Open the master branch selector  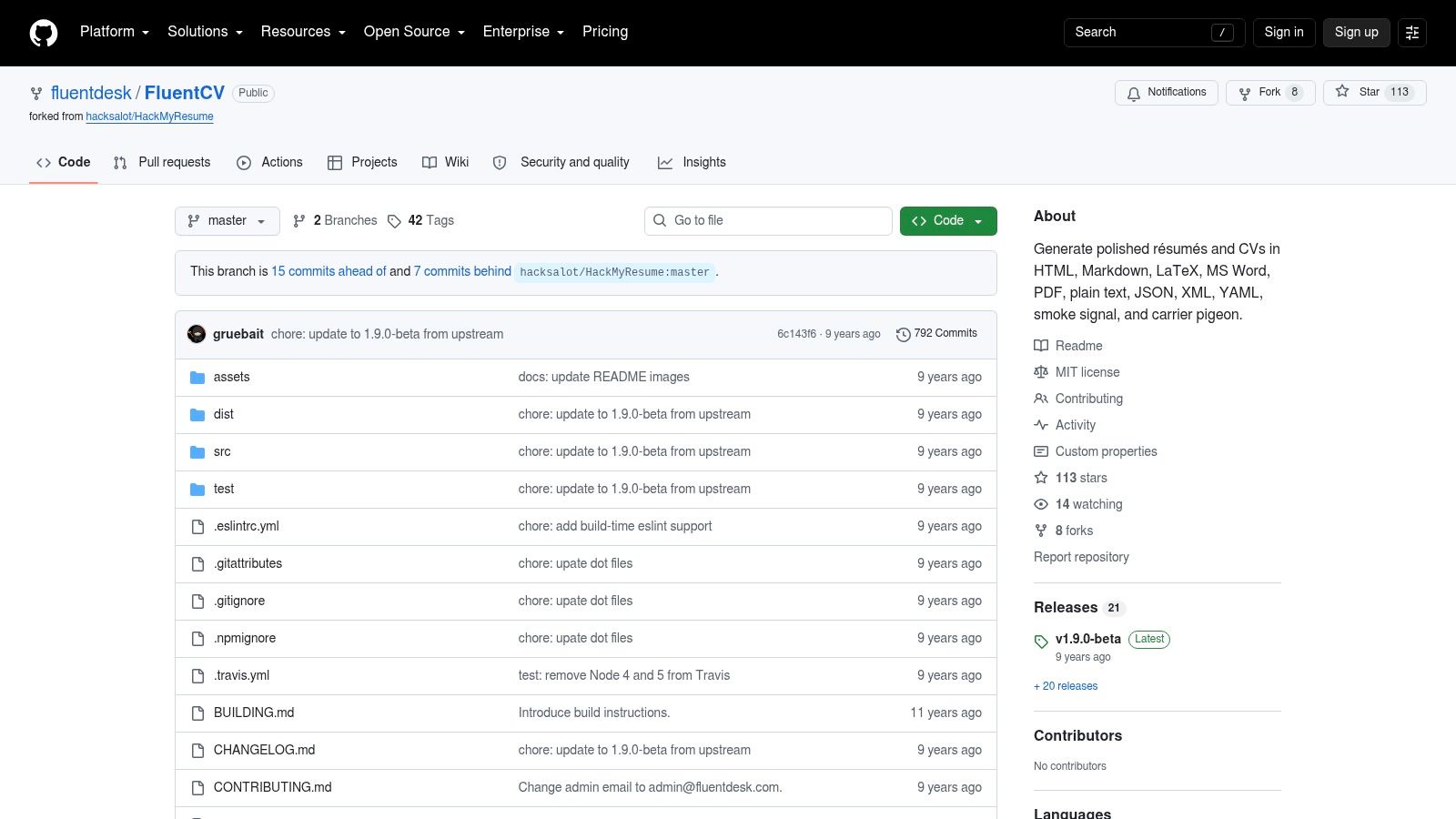point(227,221)
